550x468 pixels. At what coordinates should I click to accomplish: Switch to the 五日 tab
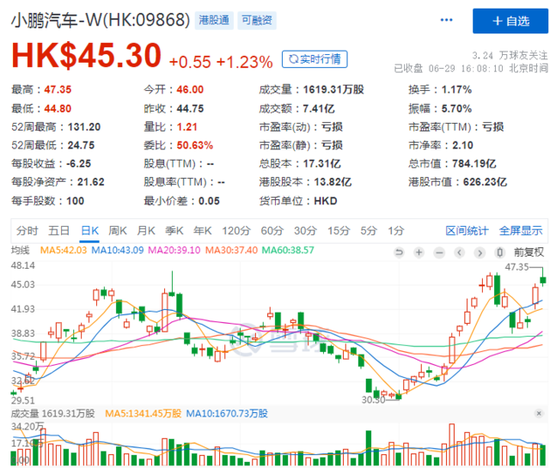pyautogui.click(x=59, y=230)
